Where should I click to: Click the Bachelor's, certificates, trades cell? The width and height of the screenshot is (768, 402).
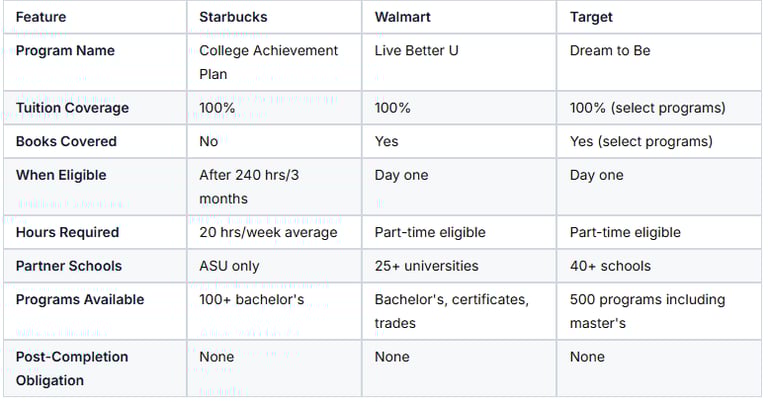tap(451, 311)
